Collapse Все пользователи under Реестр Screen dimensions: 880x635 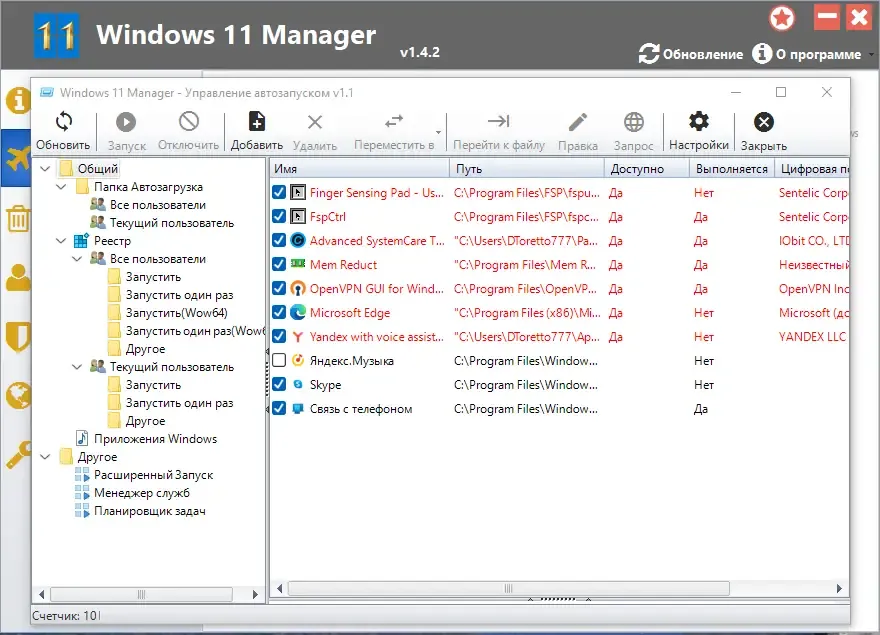[77, 259]
